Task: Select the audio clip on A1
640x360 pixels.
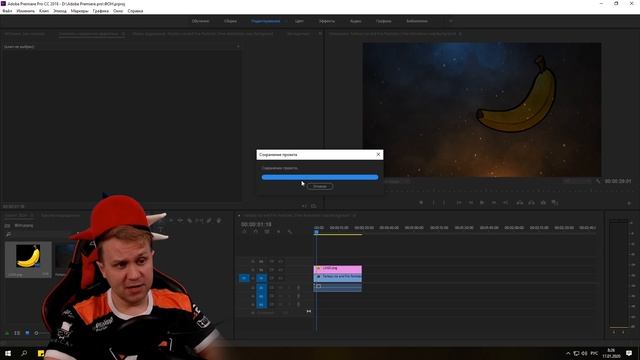Action: (x=338, y=287)
